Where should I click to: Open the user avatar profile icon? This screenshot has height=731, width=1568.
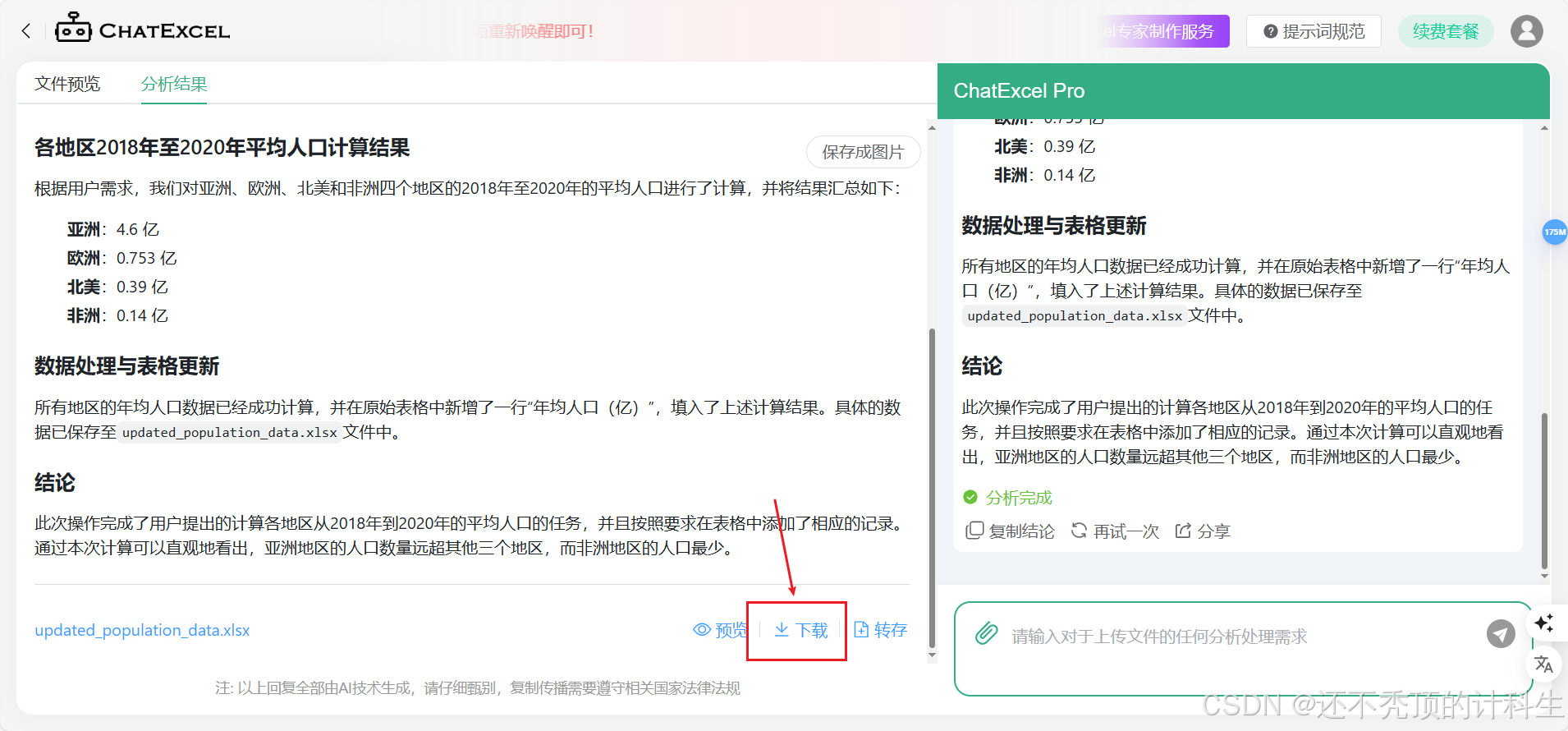coord(1527,31)
